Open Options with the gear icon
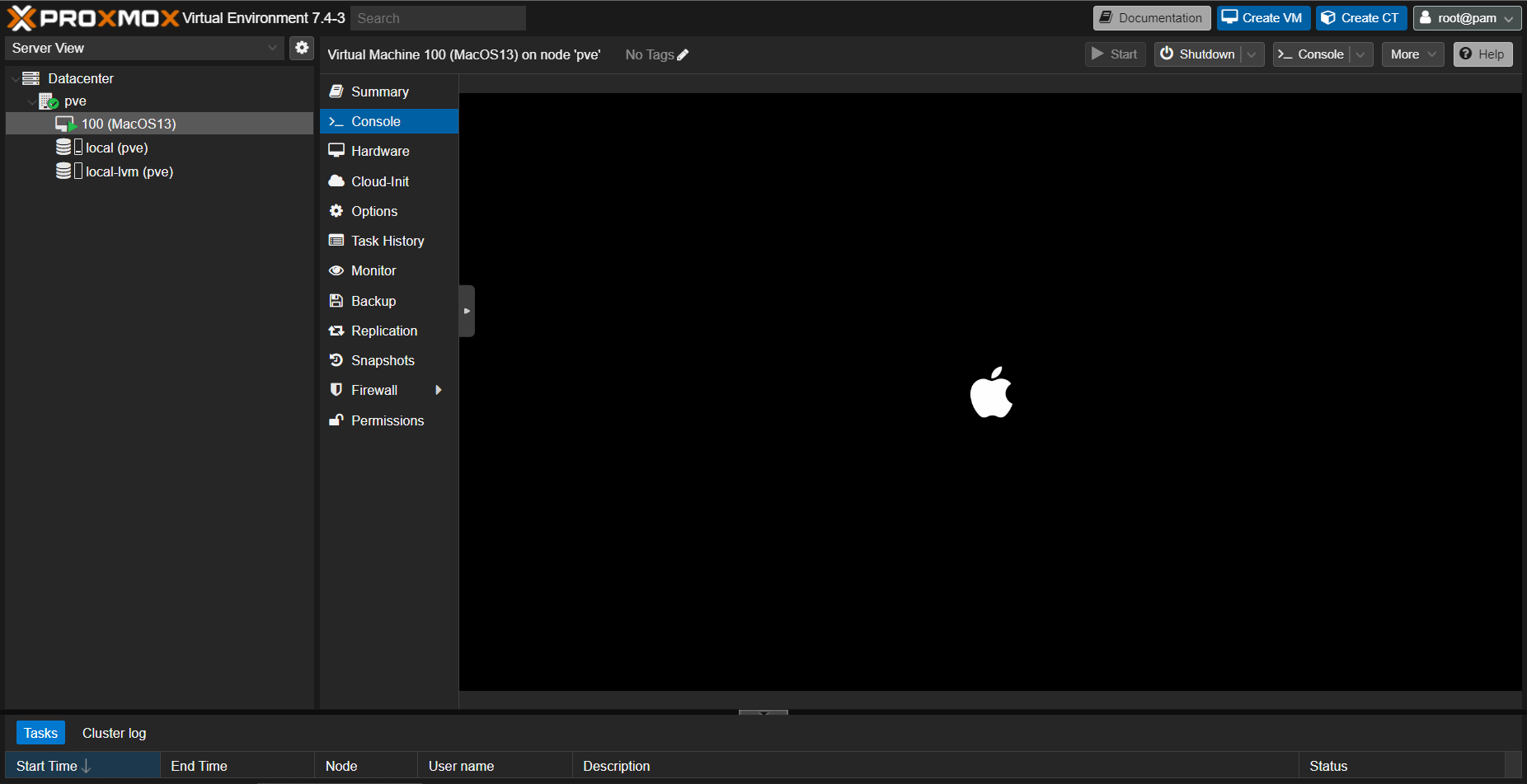 (374, 211)
